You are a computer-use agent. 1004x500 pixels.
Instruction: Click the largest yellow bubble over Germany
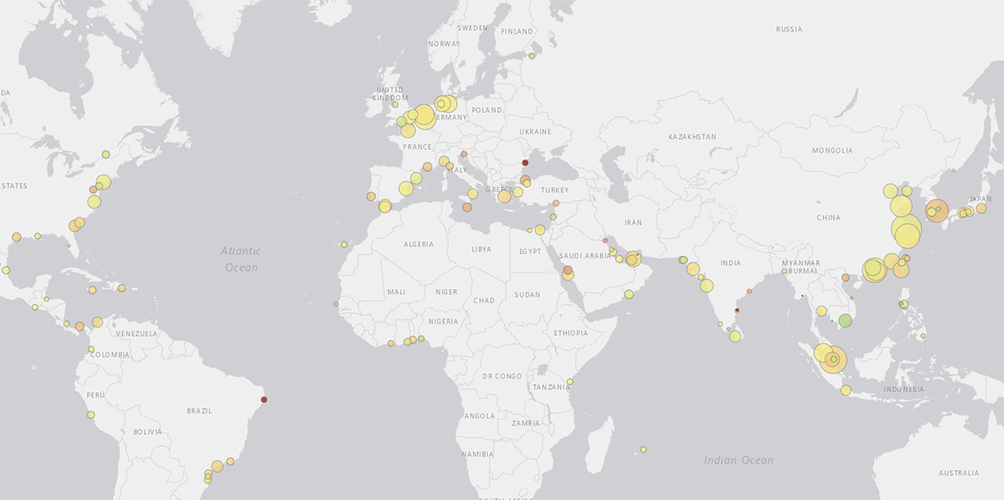pos(425,117)
